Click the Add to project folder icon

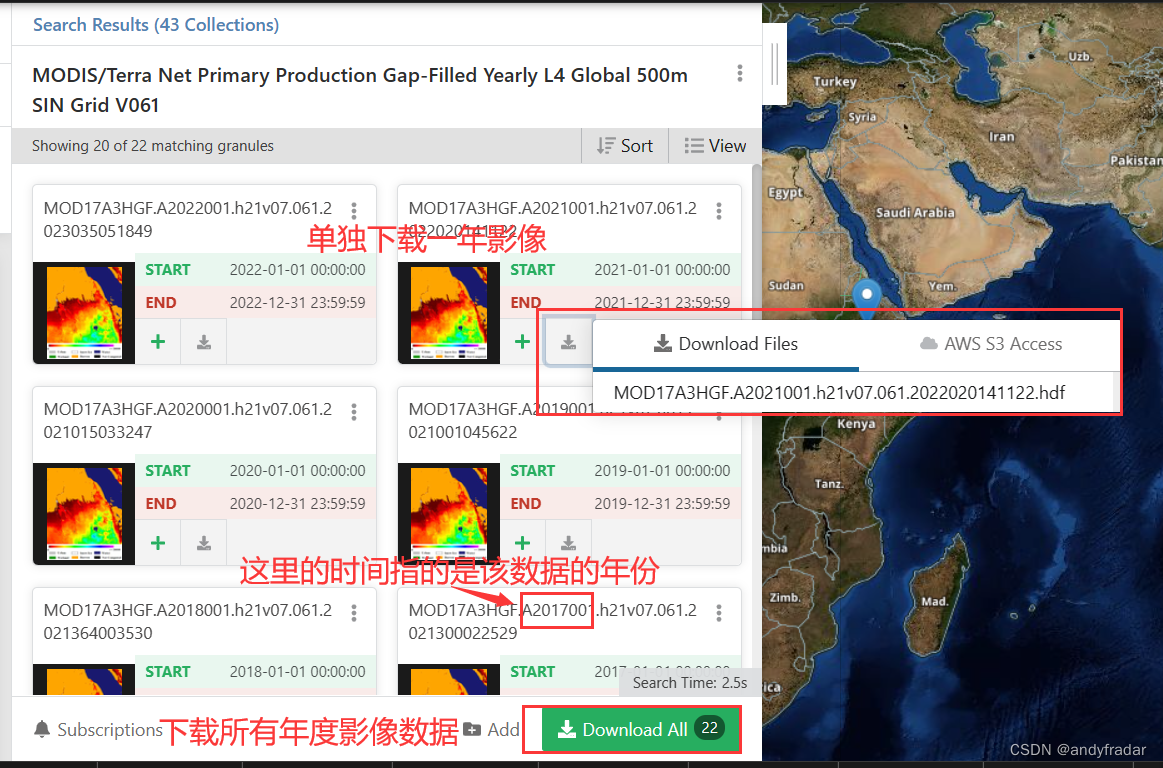(x=471, y=730)
